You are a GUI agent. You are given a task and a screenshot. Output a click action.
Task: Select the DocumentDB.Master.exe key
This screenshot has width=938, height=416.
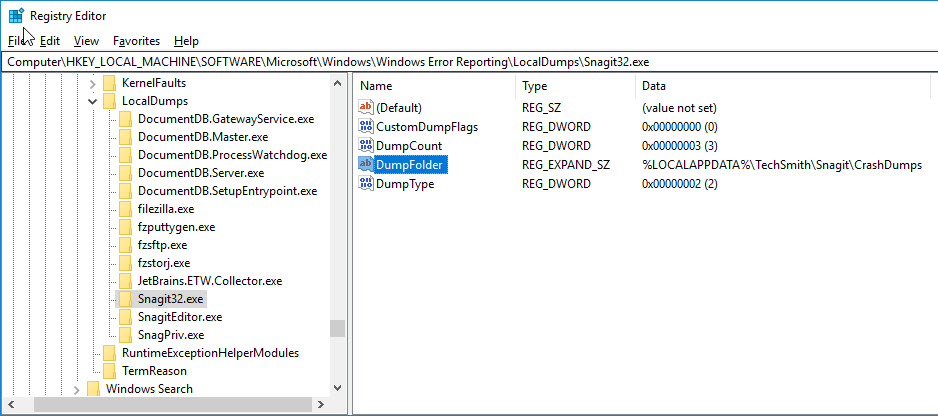coord(203,137)
